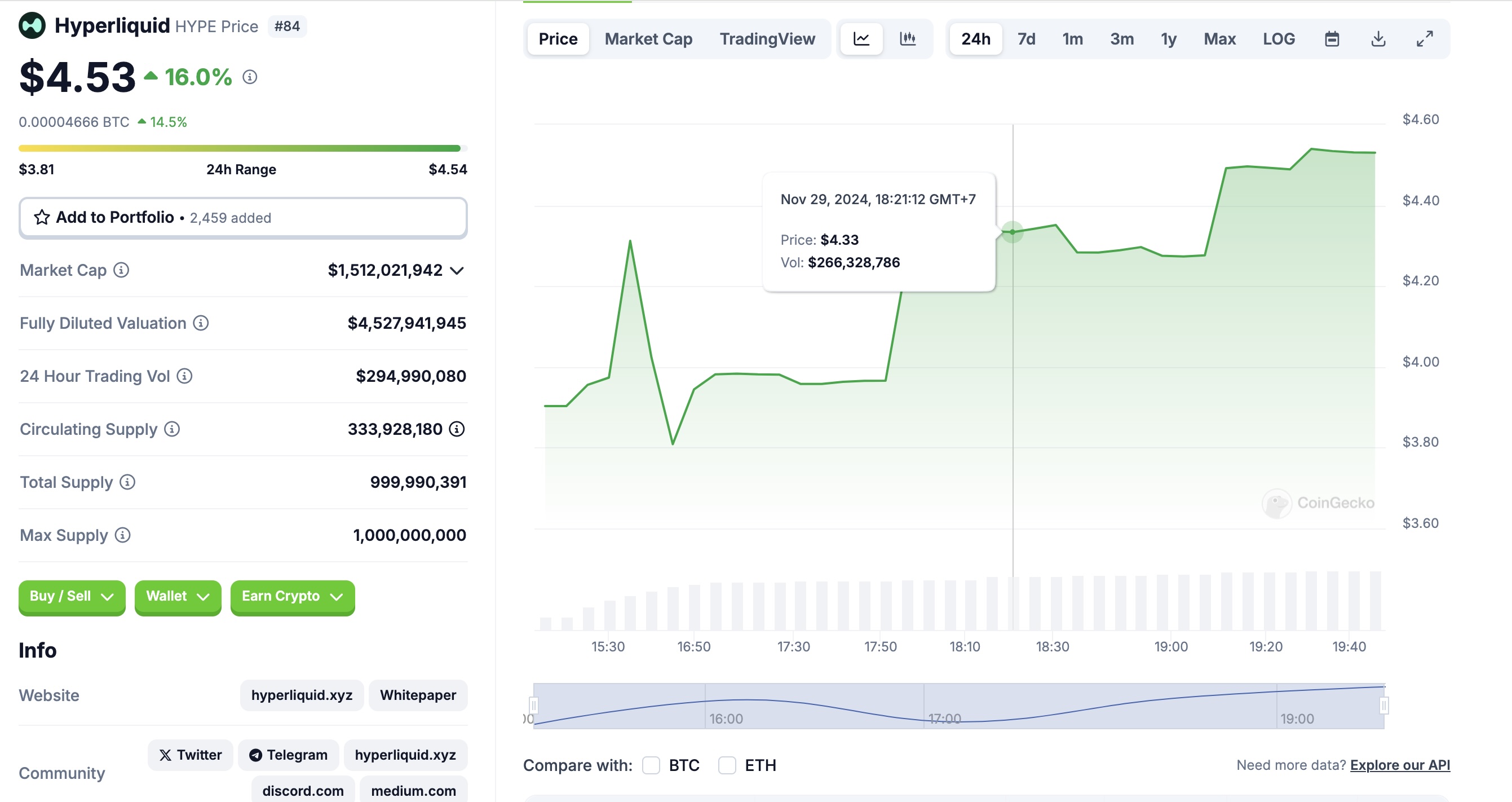Click the 0.00004666 BTC price text
The height and width of the screenshot is (802, 1512).
(x=74, y=122)
